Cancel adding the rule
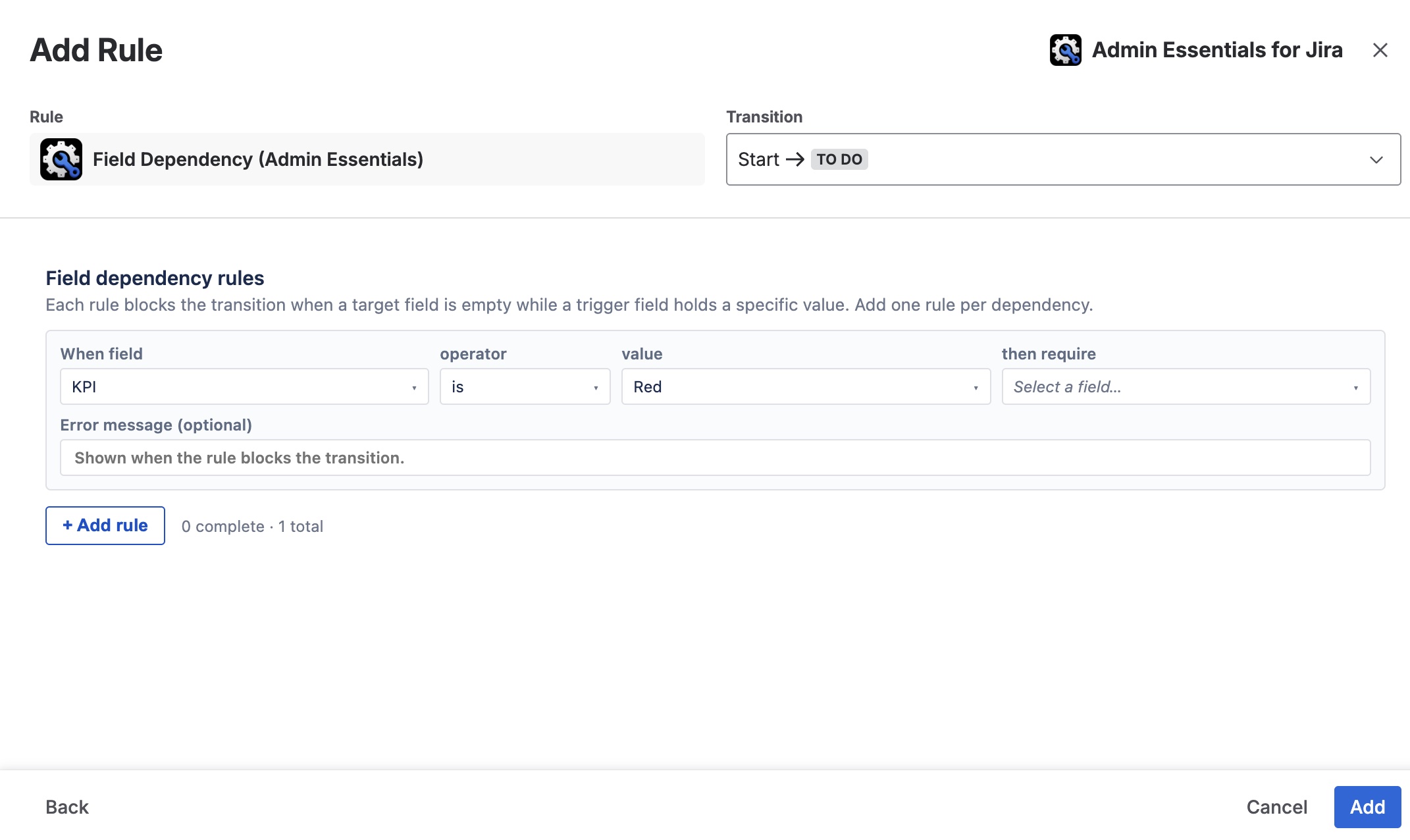The width and height of the screenshot is (1410, 840). (x=1276, y=807)
